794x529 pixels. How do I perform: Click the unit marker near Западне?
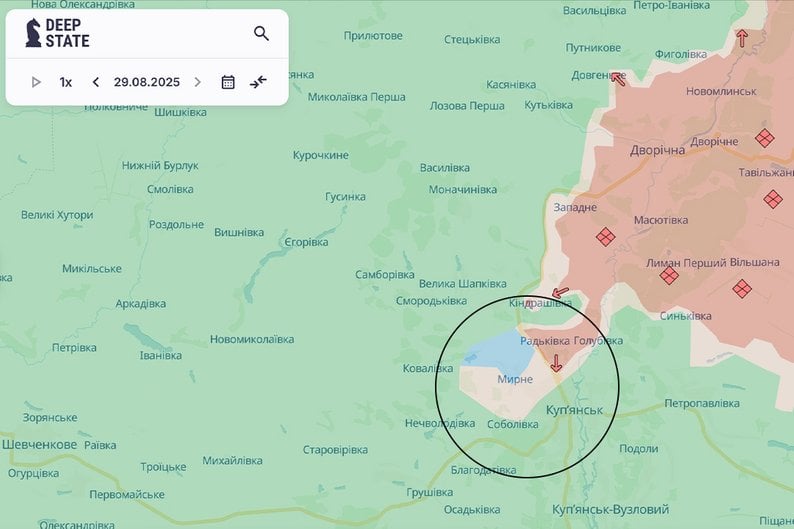606,236
